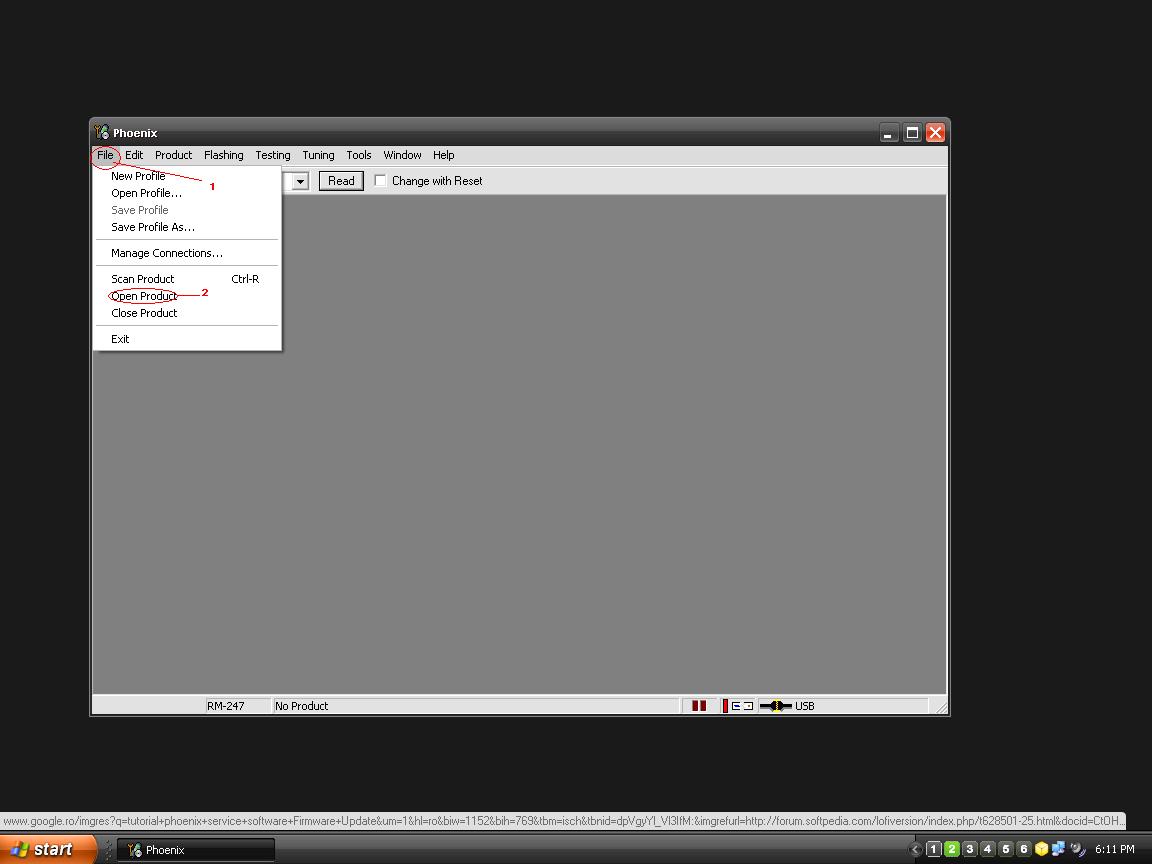Image resolution: width=1152 pixels, height=864 pixels.
Task: Select Open Profile... menu entry
Action: coord(187,193)
